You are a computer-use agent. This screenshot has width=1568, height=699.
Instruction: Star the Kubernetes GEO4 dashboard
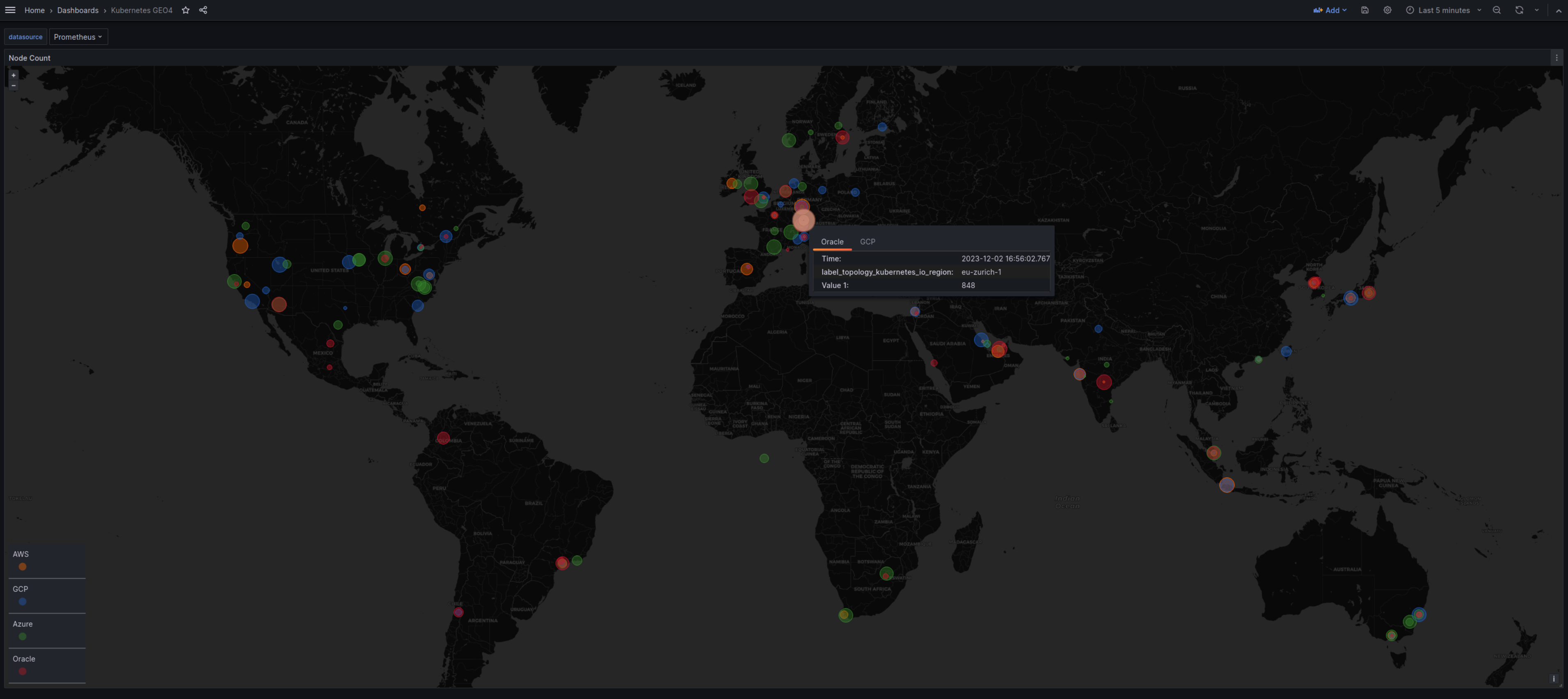[185, 10]
